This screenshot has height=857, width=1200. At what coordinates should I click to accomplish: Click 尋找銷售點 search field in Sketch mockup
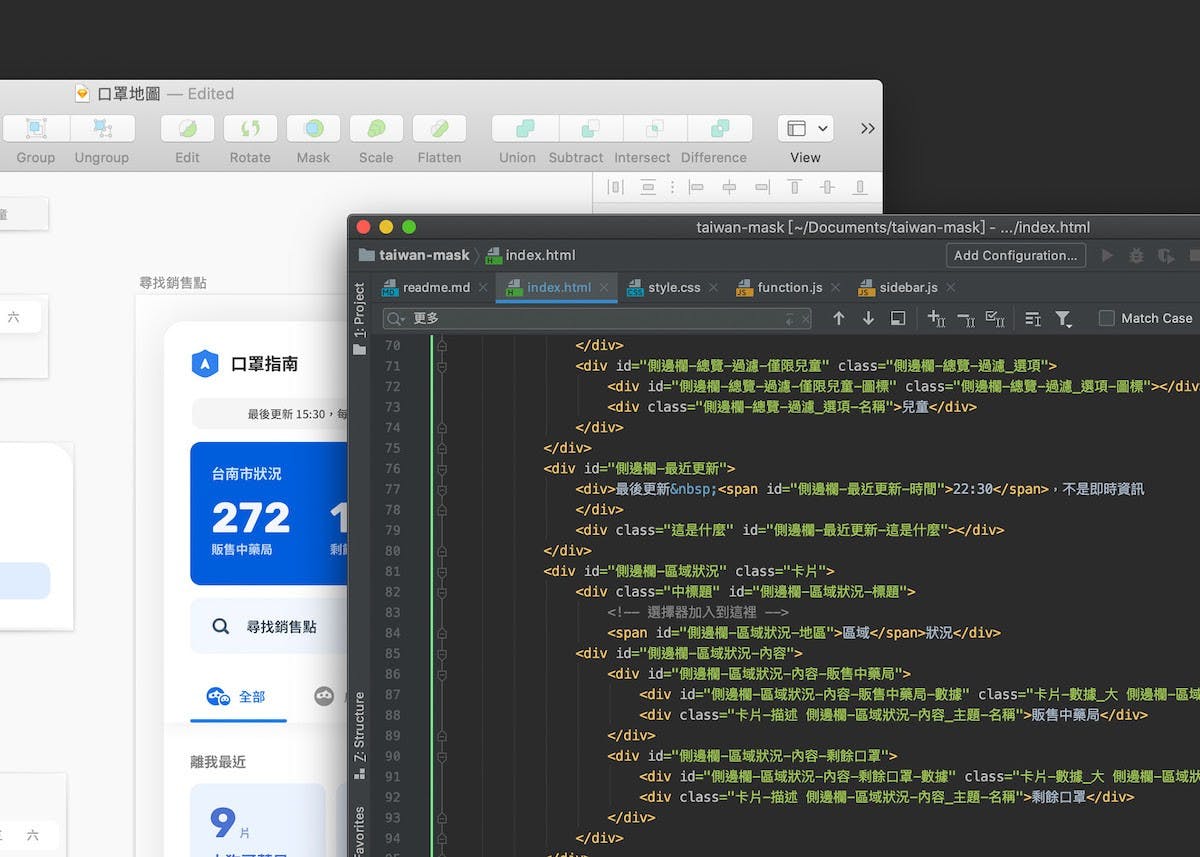click(270, 626)
